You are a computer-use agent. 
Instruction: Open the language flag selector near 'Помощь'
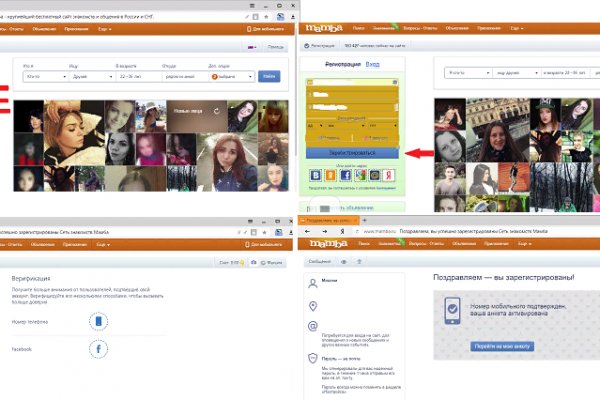252,47
